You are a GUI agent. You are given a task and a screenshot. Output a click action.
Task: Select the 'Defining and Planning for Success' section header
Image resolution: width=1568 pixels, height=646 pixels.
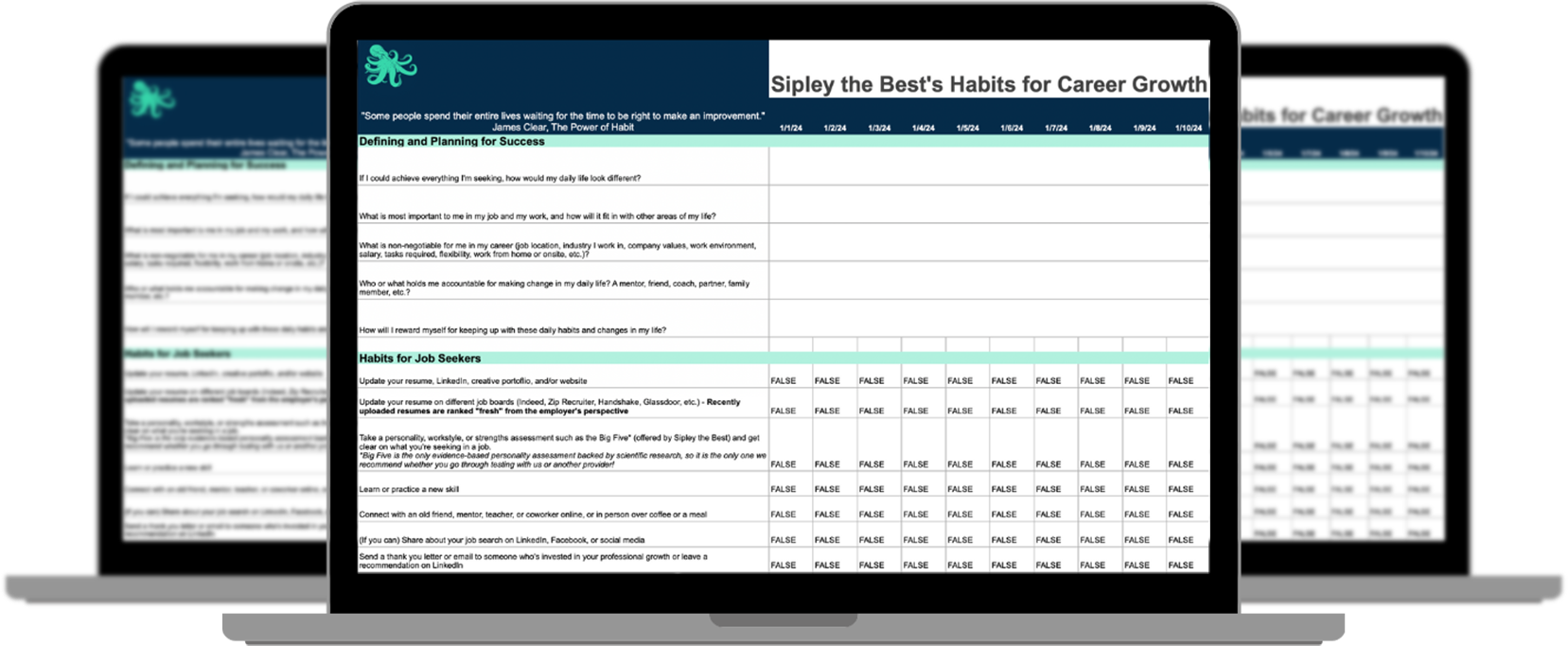(x=451, y=142)
